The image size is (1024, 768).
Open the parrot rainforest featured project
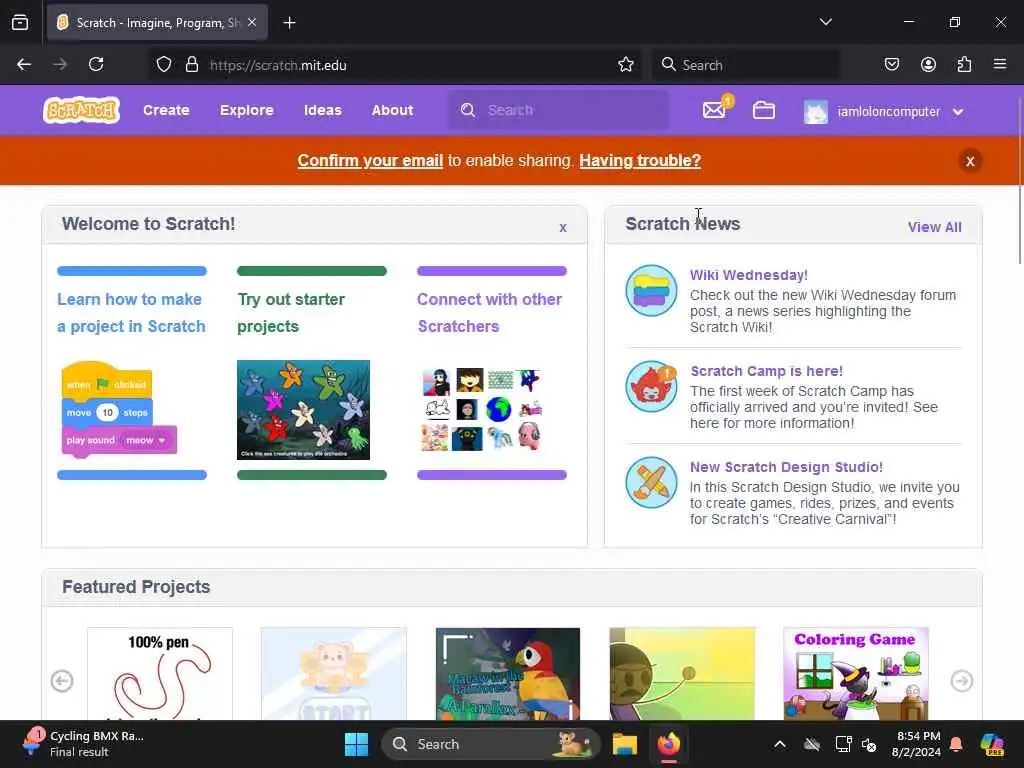507,673
